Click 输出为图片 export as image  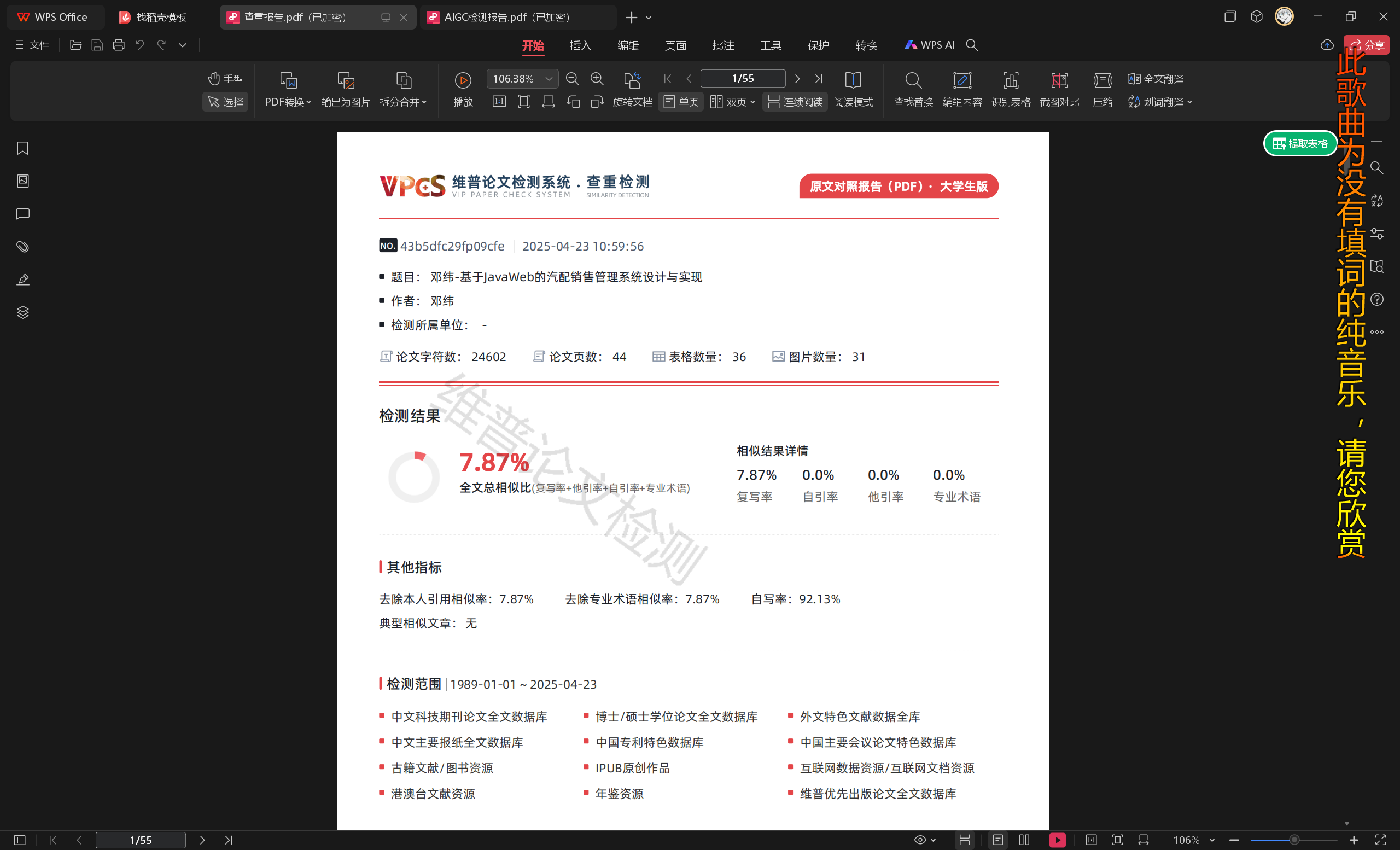pos(346,89)
